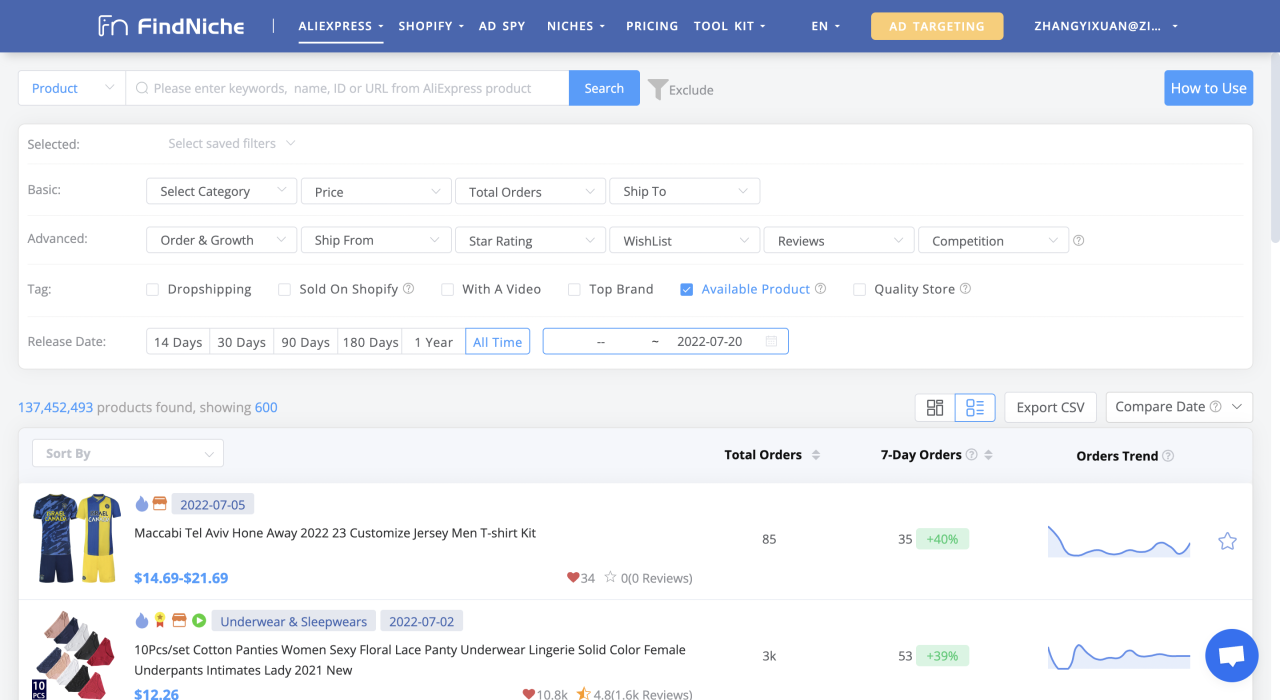Screen dimensions: 1280x700
Task: Open the live chat bubble icon
Action: [1231, 655]
